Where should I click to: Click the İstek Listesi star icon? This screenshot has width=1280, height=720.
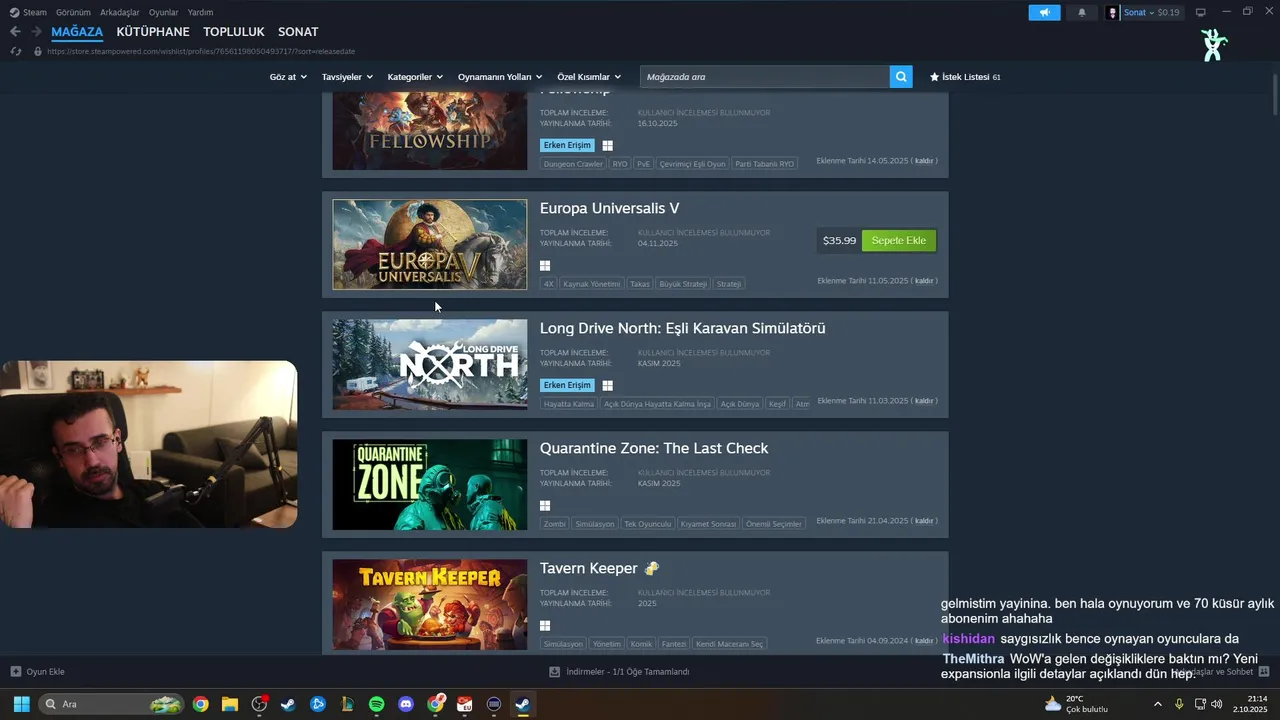[934, 77]
